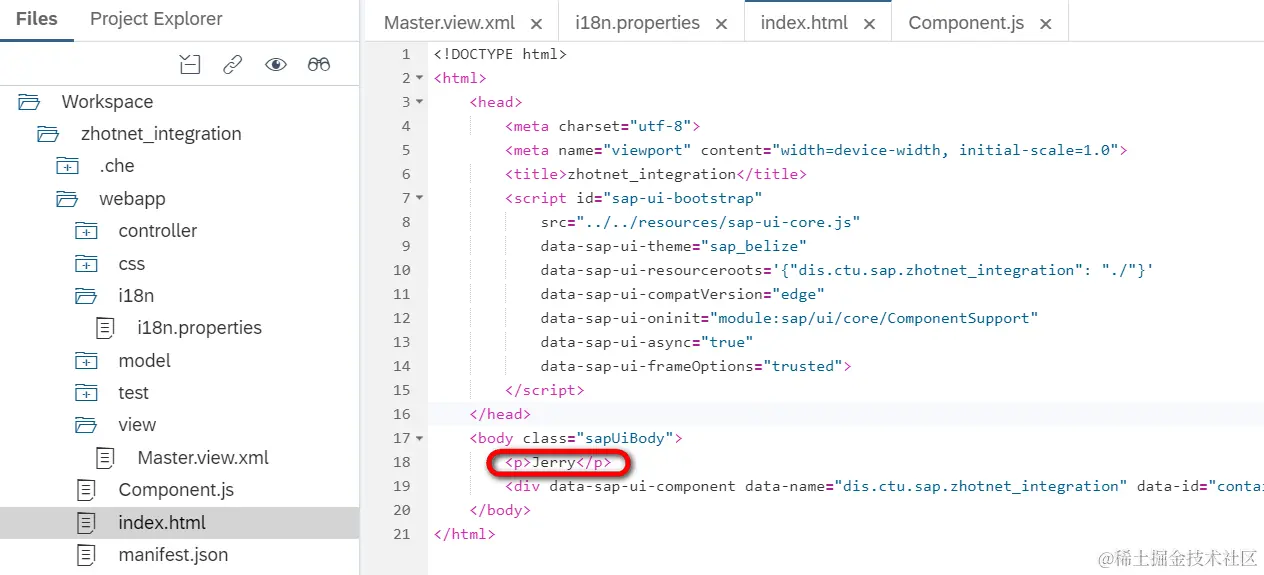Click the link-with-editor chain icon
This screenshot has width=1264, height=575.
pos(233,65)
